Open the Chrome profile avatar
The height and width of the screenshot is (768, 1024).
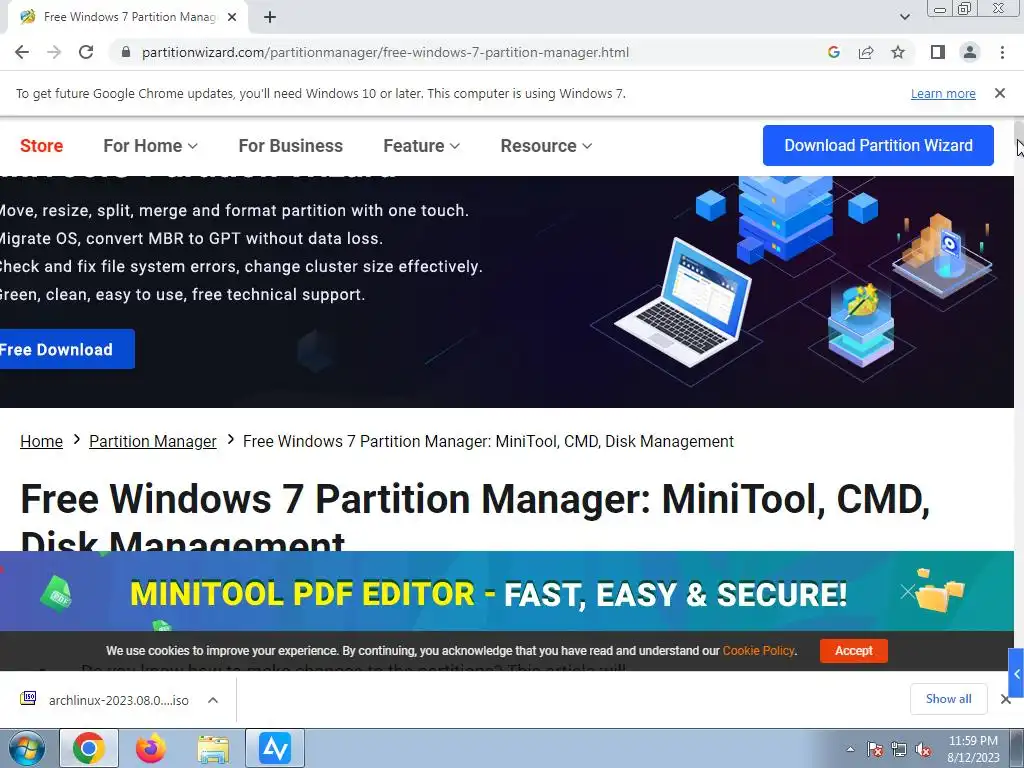point(970,52)
